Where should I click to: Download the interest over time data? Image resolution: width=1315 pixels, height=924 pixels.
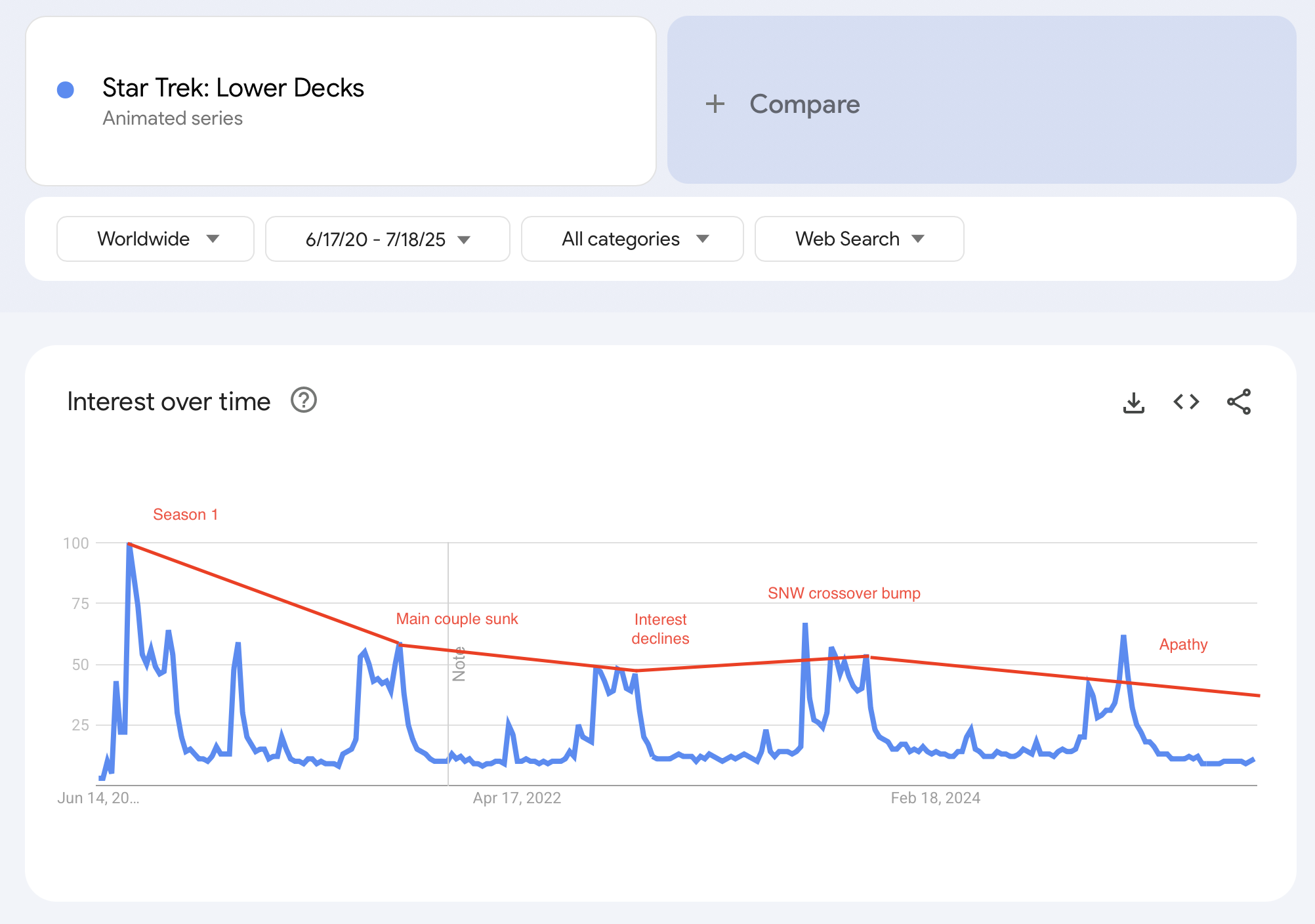[1133, 402]
